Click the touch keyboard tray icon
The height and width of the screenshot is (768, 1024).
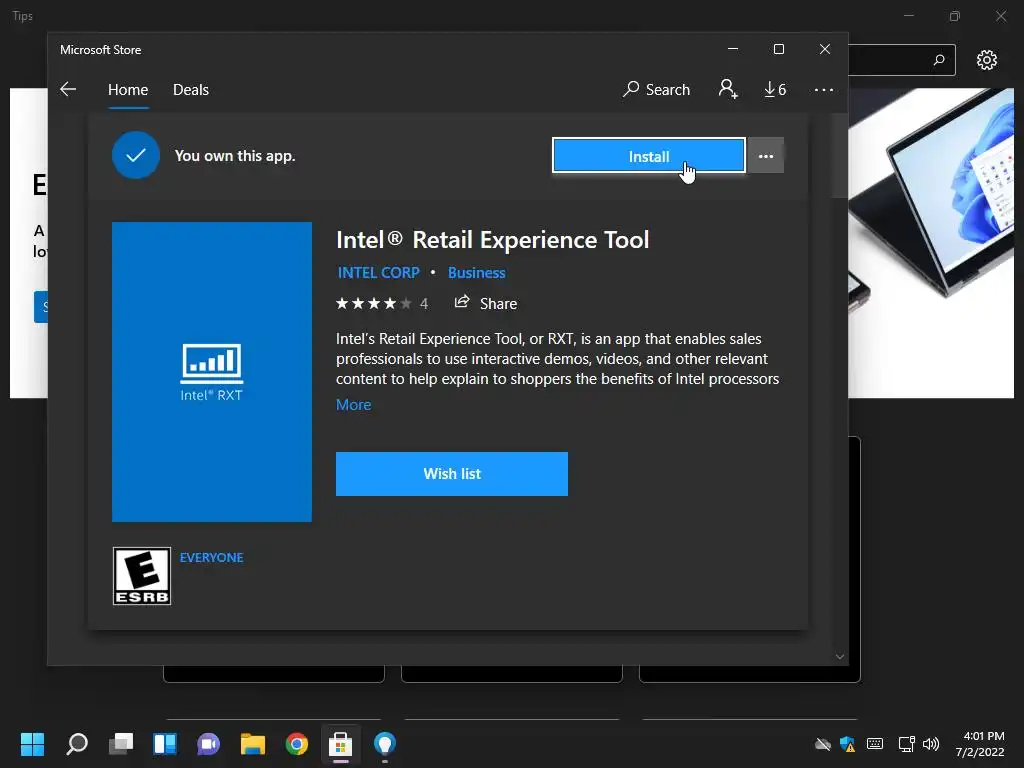tap(875, 744)
